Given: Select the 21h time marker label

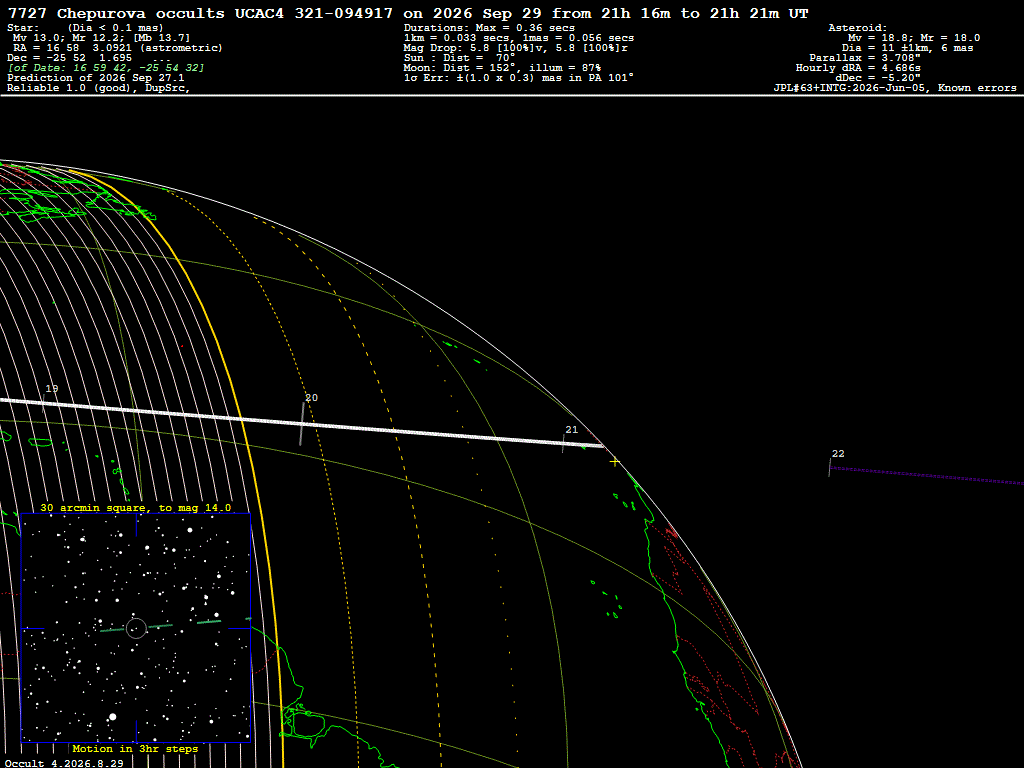Looking at the screenshot, I should pos(571,430).
